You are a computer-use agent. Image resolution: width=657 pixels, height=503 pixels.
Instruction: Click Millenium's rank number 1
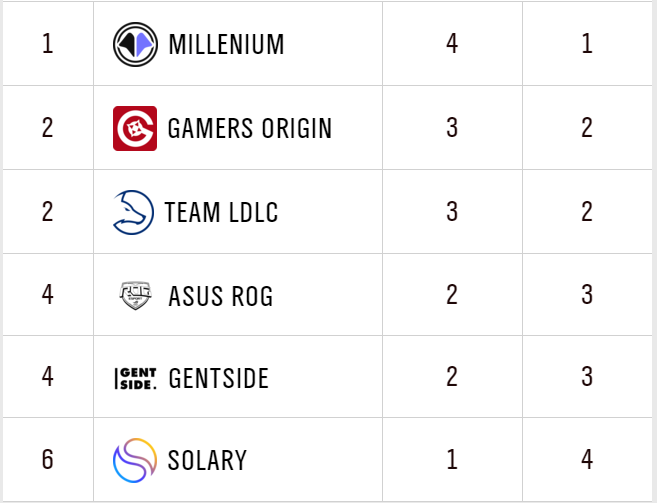tap(47, 44)
